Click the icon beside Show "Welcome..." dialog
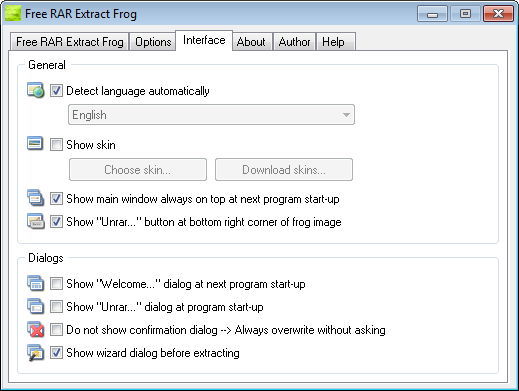 [35, 283]
